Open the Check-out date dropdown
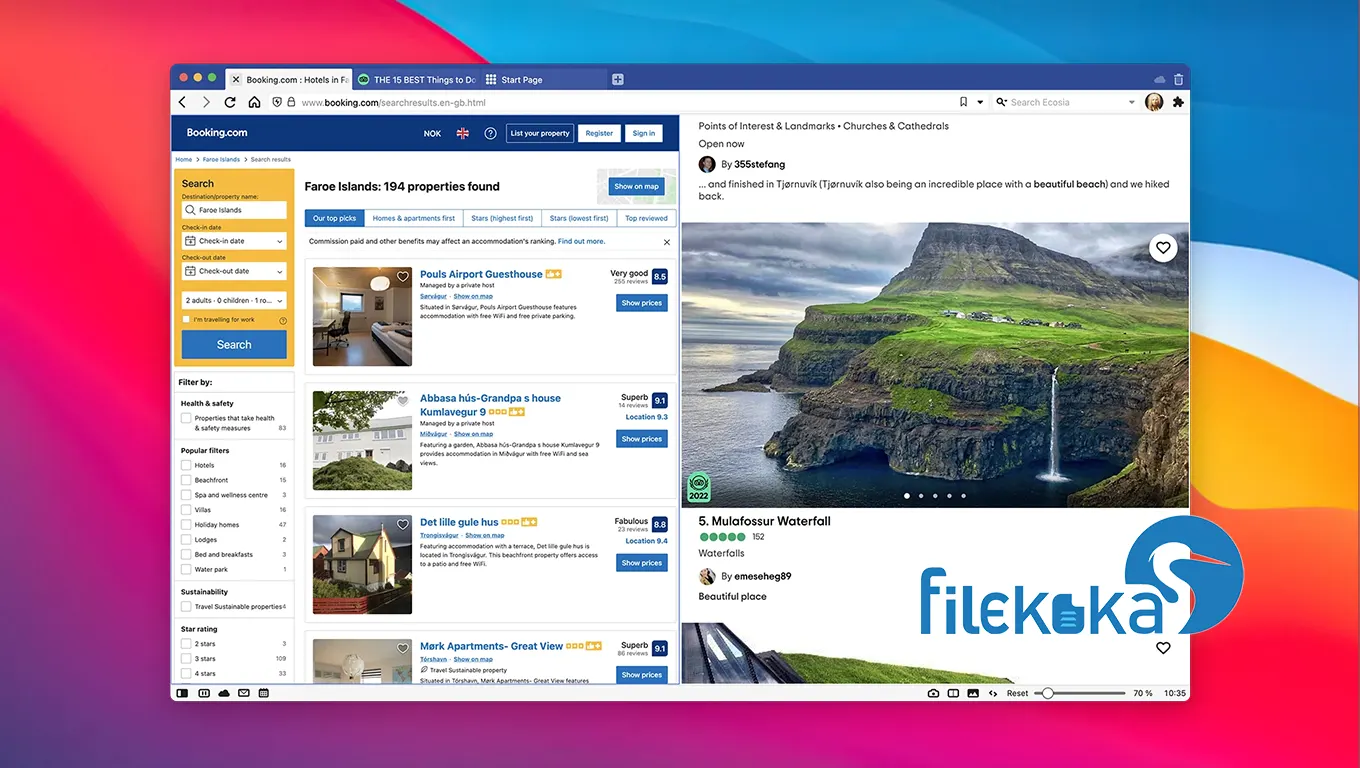The image size is (1360, 768). [x=234, y=271]
